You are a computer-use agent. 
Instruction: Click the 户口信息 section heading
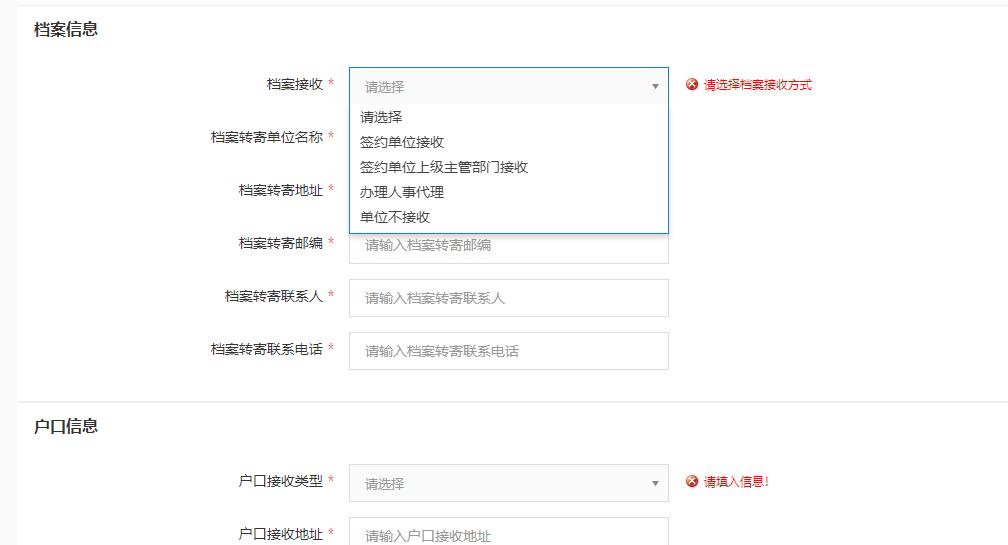66,426
